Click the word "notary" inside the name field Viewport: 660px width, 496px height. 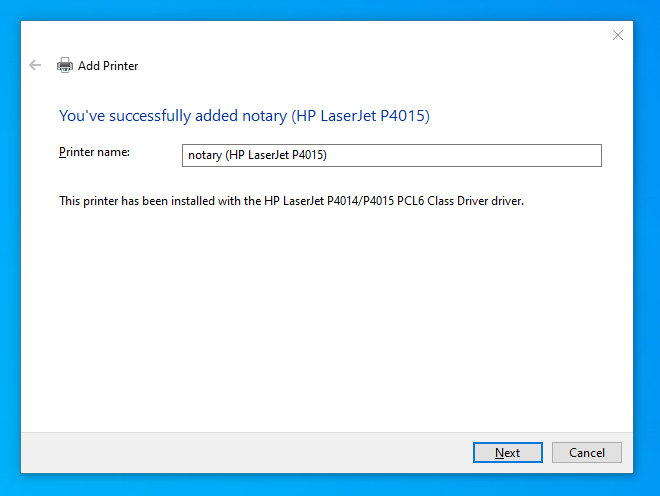click(x=205, y=156)
